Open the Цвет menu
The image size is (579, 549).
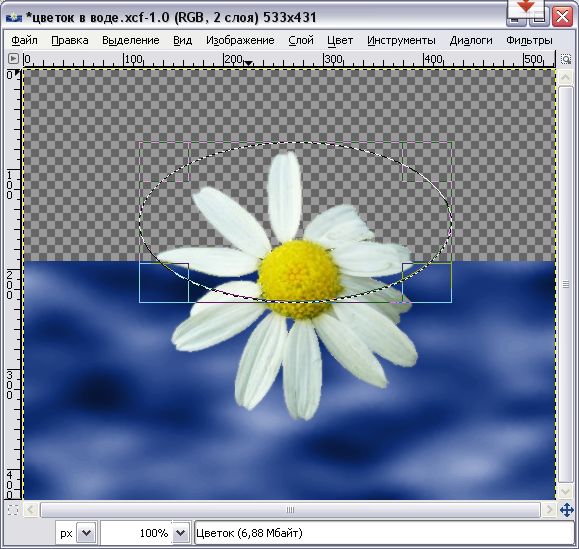point(340,40)
